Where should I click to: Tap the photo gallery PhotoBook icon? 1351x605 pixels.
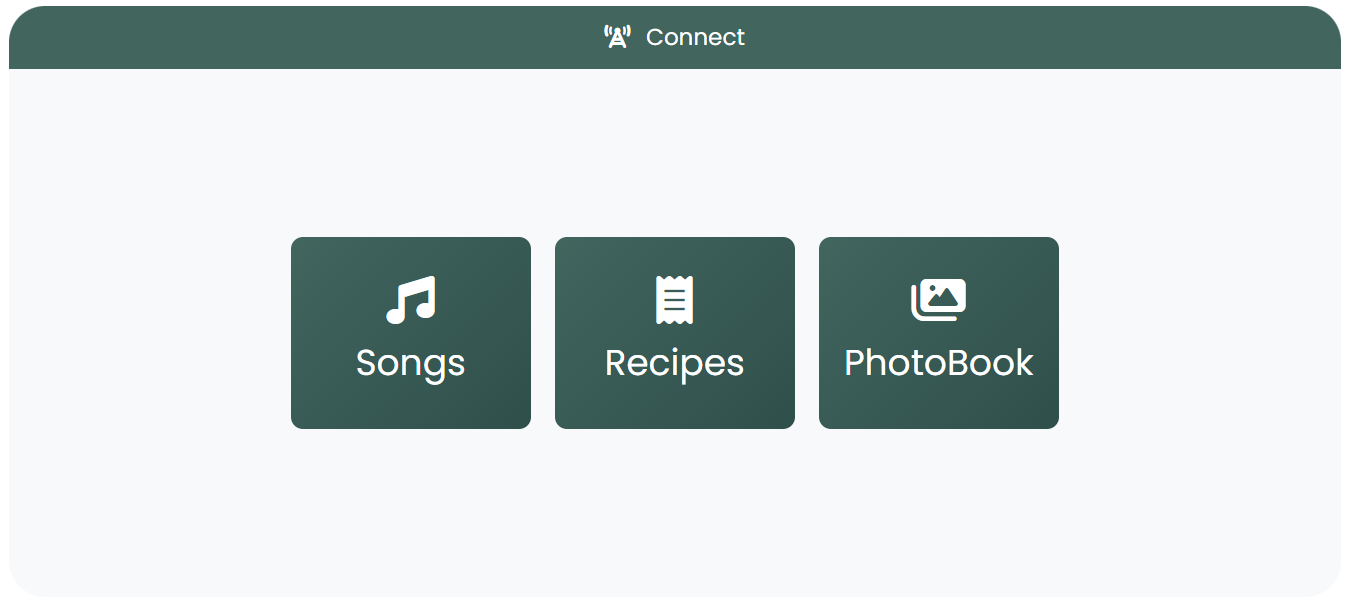pyautogui.click(x=938, y=300)
